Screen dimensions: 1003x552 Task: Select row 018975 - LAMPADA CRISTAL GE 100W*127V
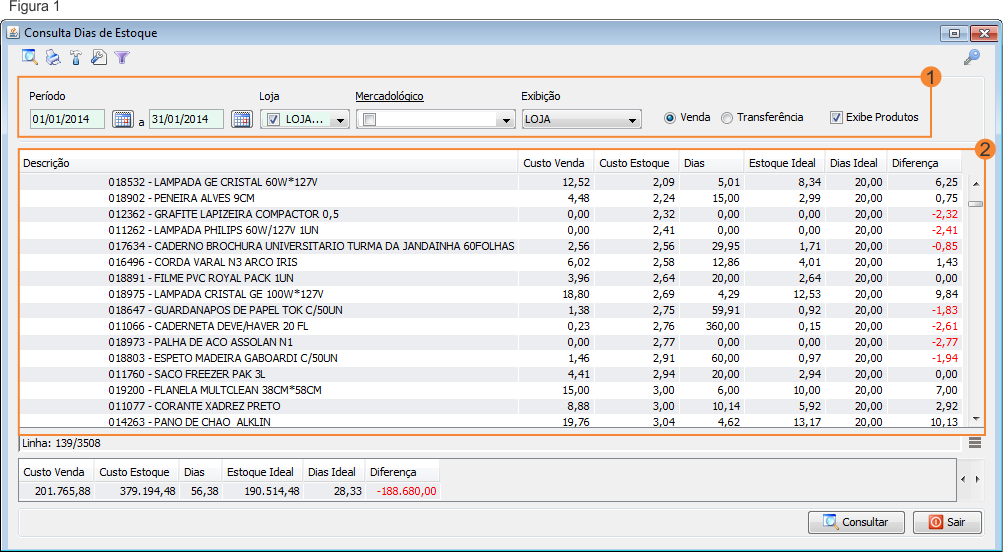[491, 294]
